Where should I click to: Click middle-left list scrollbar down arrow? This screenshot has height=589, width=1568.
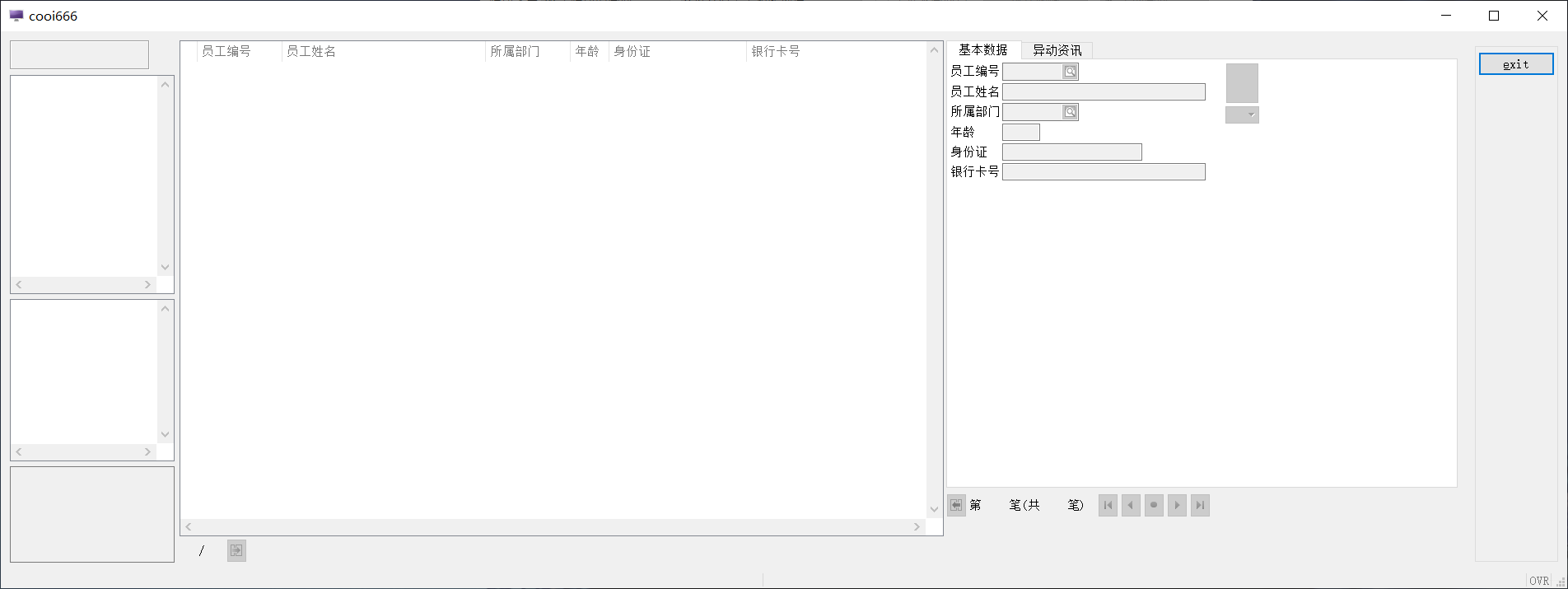point(165,435)
